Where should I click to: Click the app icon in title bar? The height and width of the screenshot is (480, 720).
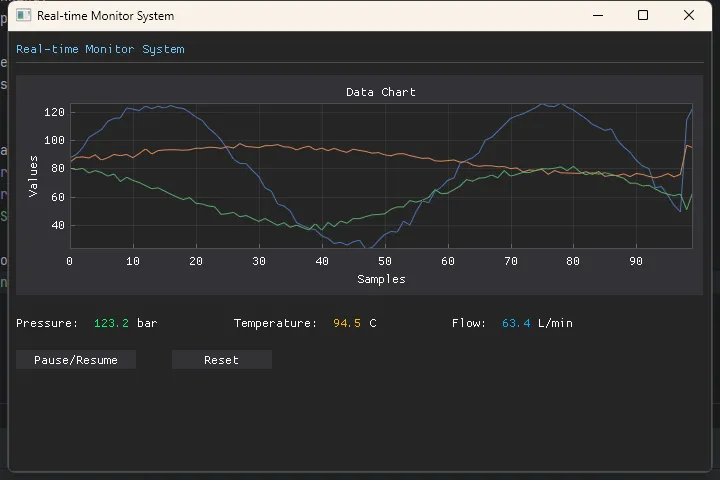point(23,16)
